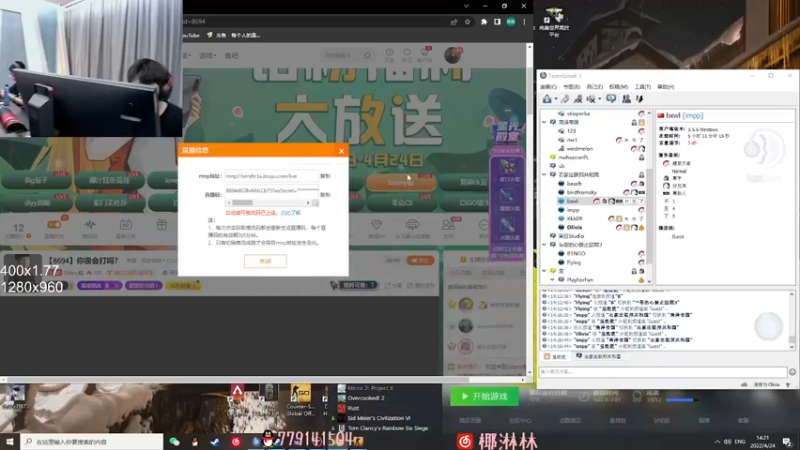Open the 连接(C) menu in TeamSpeak
The image size is (800, 450).
548,87
